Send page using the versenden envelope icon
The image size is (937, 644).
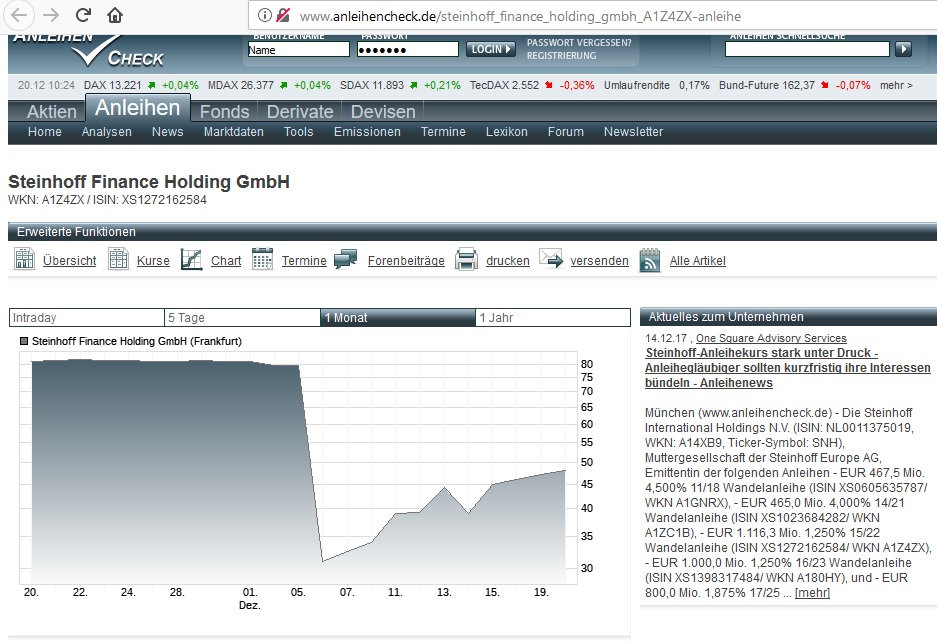[549, 258]
